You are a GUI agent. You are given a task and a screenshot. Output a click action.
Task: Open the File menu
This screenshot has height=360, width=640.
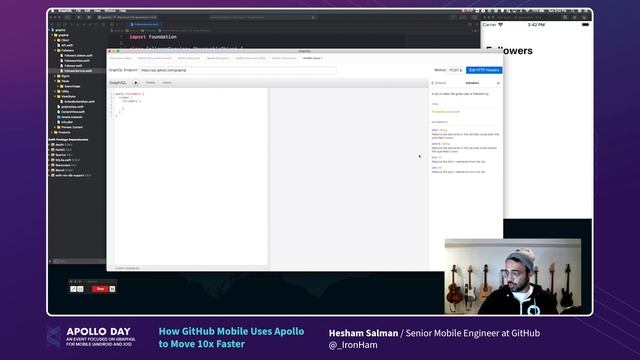(78, 11)
